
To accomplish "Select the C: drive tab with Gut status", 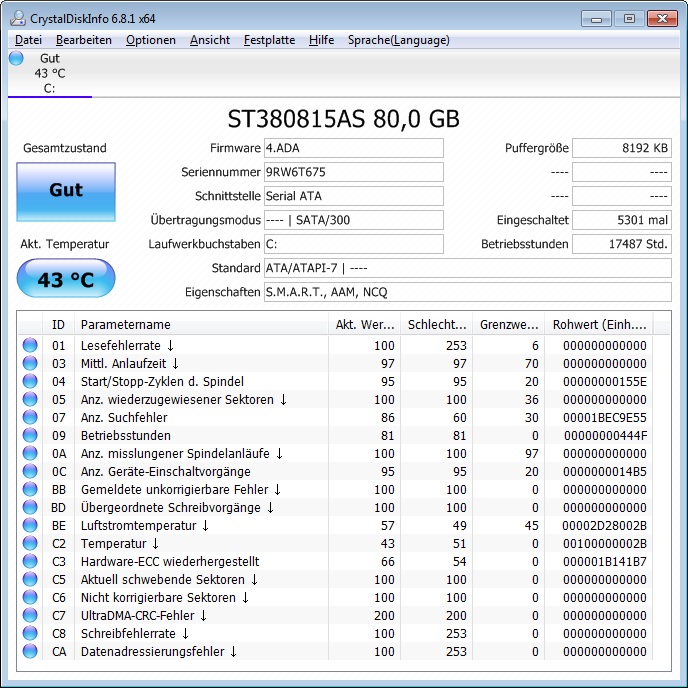I will pyautogui.click(x=50, y=73).
